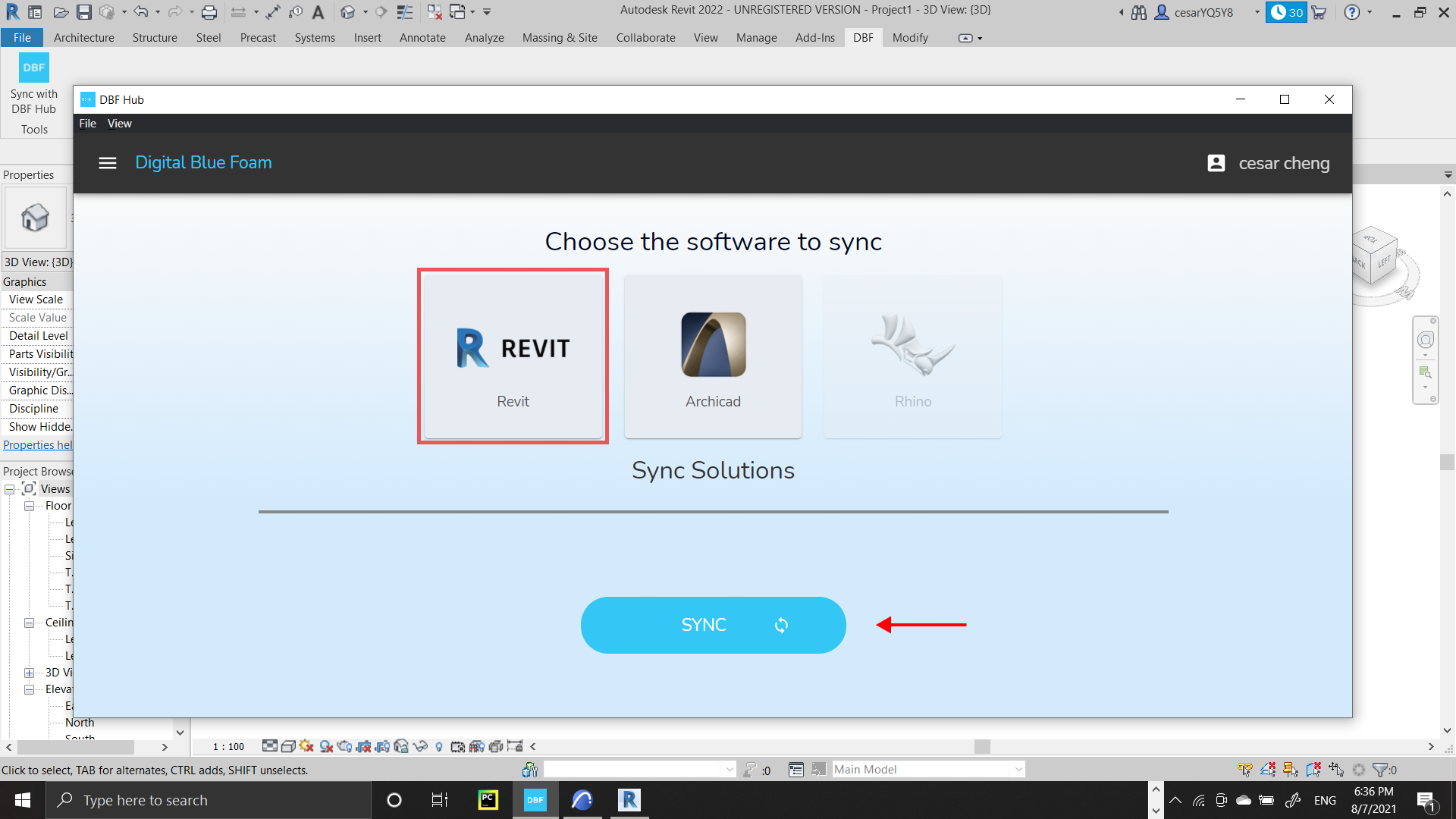
Task: Click the Revit Help question mark icon
Action: [1352, 12]
